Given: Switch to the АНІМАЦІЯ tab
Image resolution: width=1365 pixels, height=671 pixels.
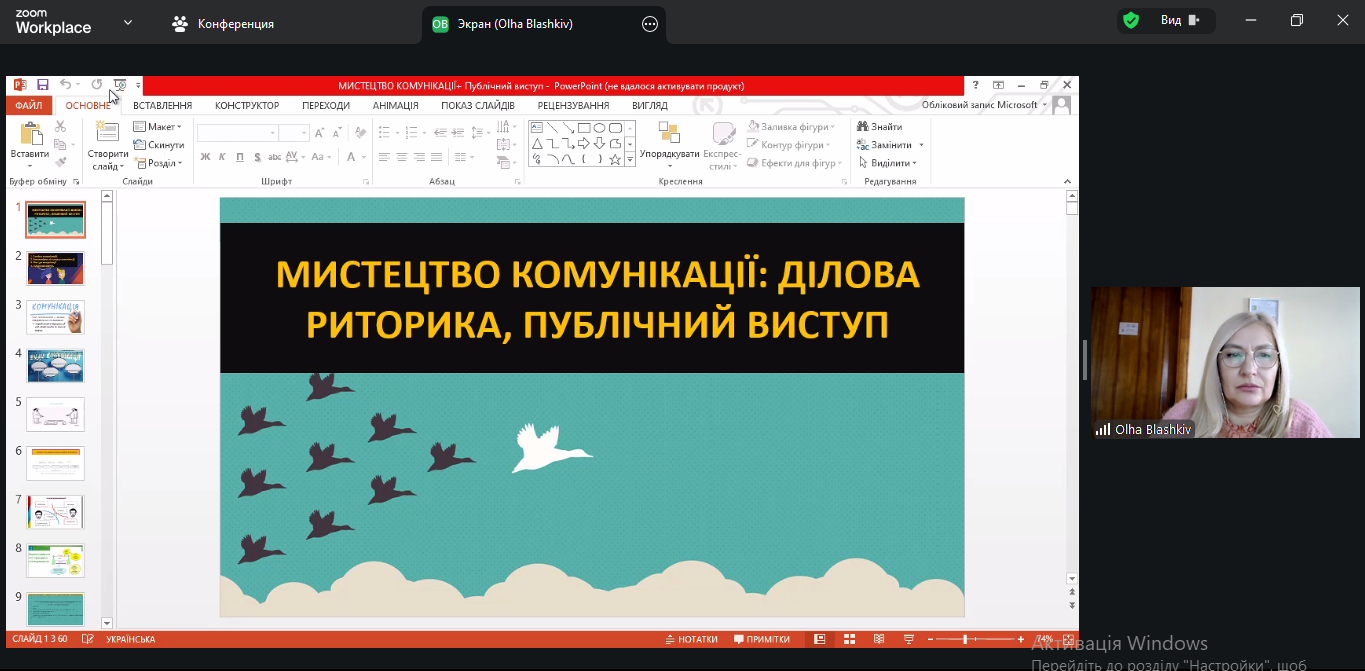Looking at the screenshot, I should 395,106.
